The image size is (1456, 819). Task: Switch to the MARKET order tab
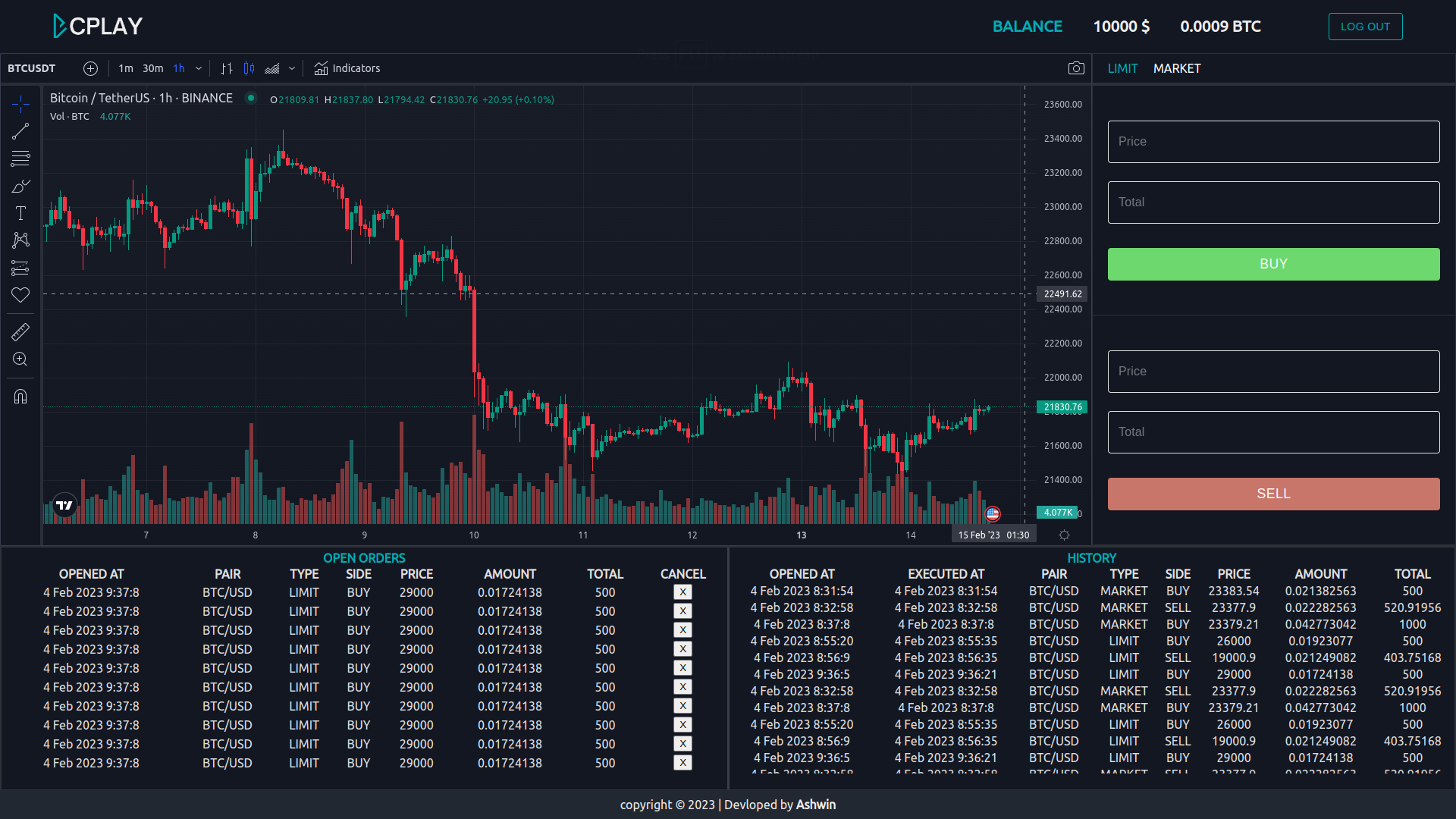click(x=1176, y=68)
